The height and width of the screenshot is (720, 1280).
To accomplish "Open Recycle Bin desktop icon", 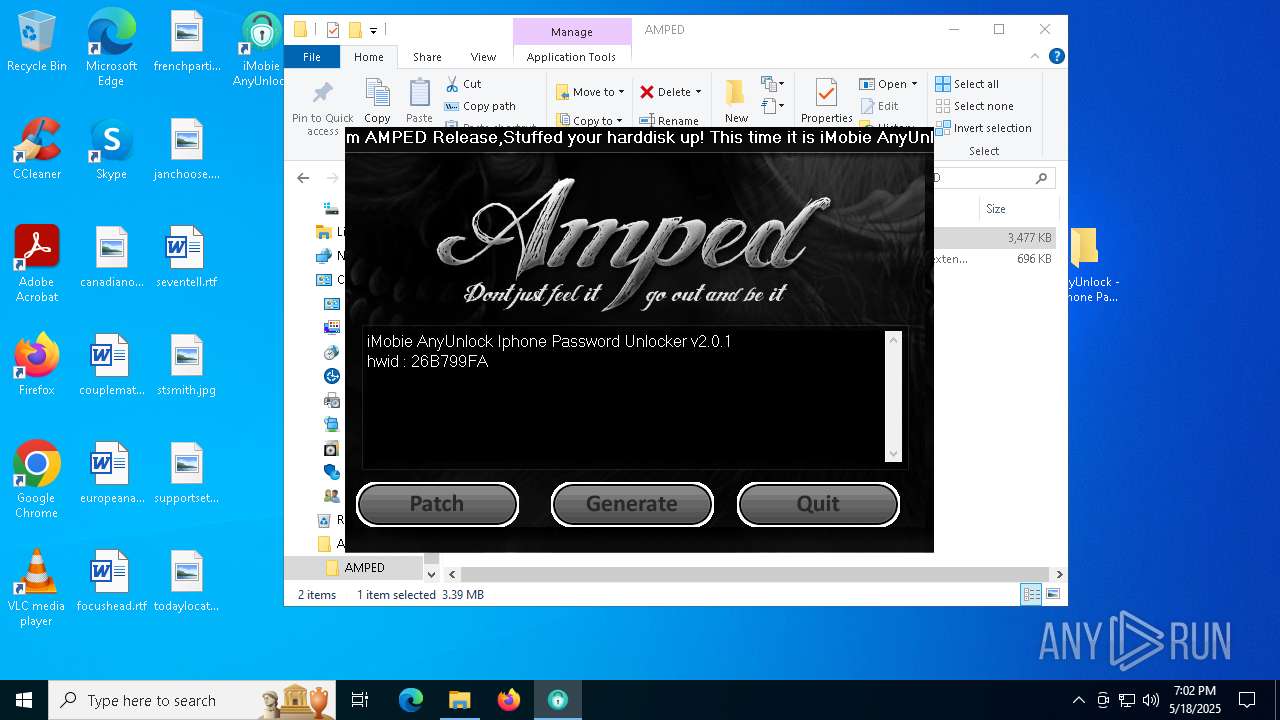I will point(37,42).
